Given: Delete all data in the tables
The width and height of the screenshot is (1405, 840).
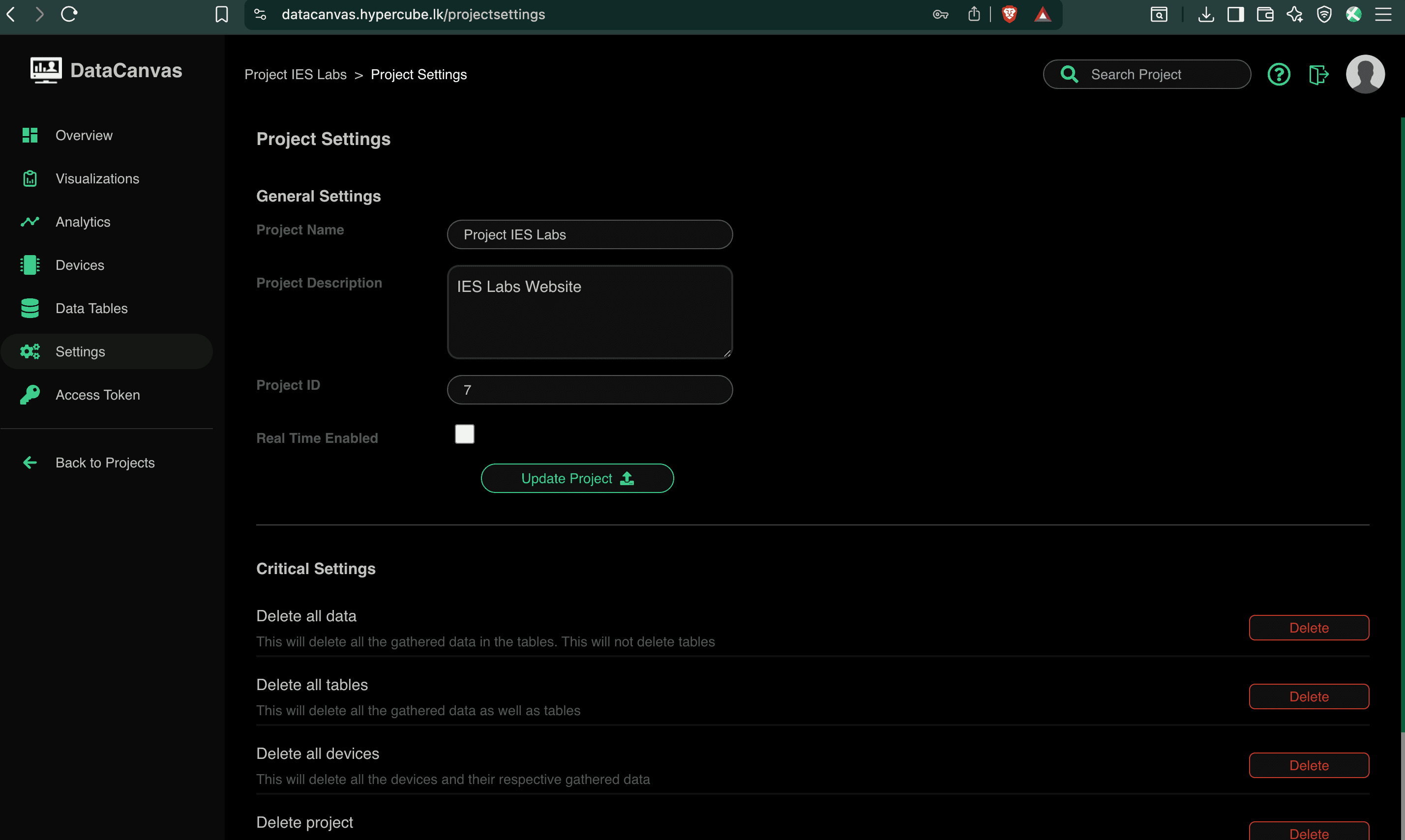Looking at the screenshot, I should point(1309,628).
